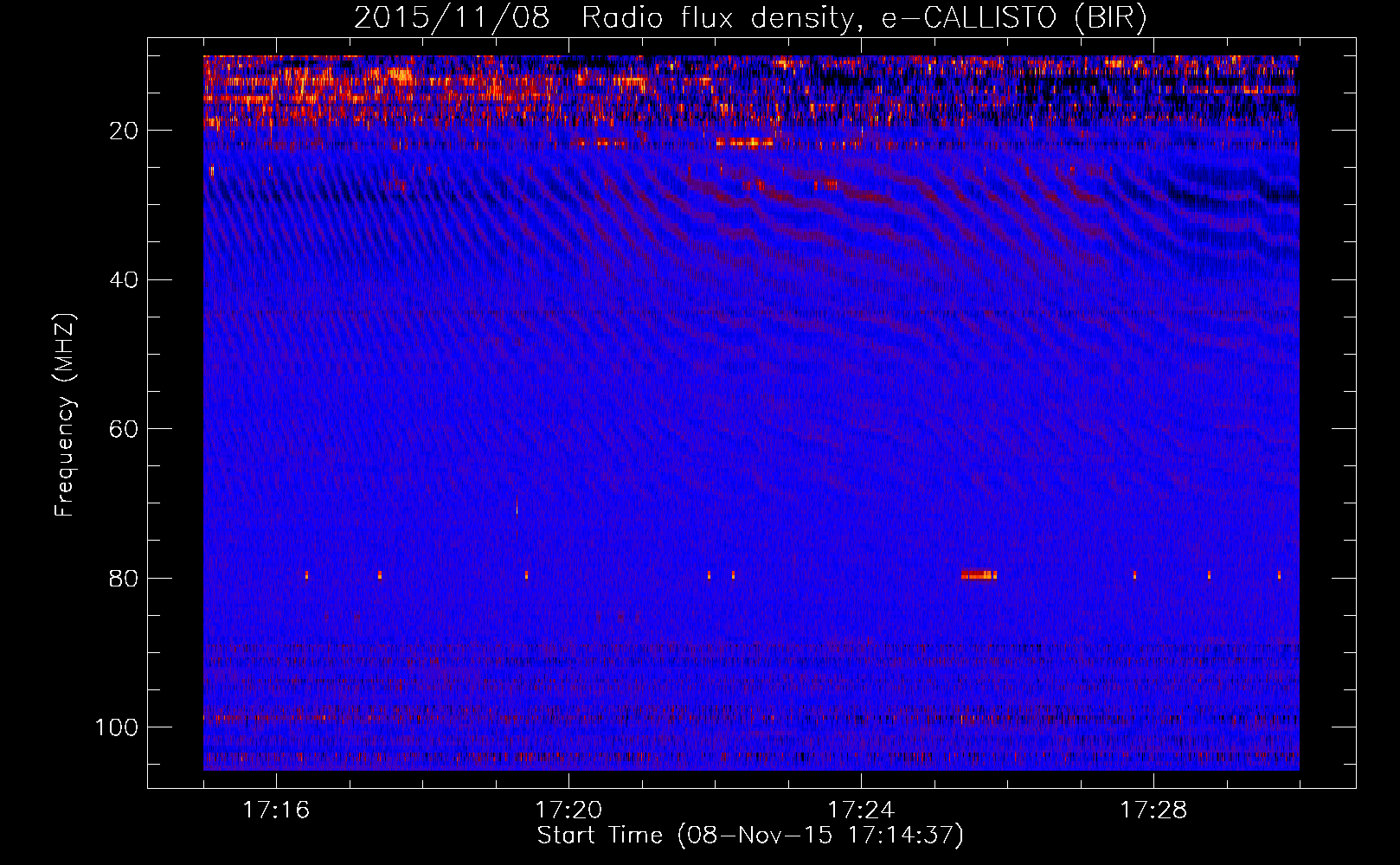Click the 17:28 time tick label
The height and width of the screenshot is (865, 1400).
[1153, 811]
